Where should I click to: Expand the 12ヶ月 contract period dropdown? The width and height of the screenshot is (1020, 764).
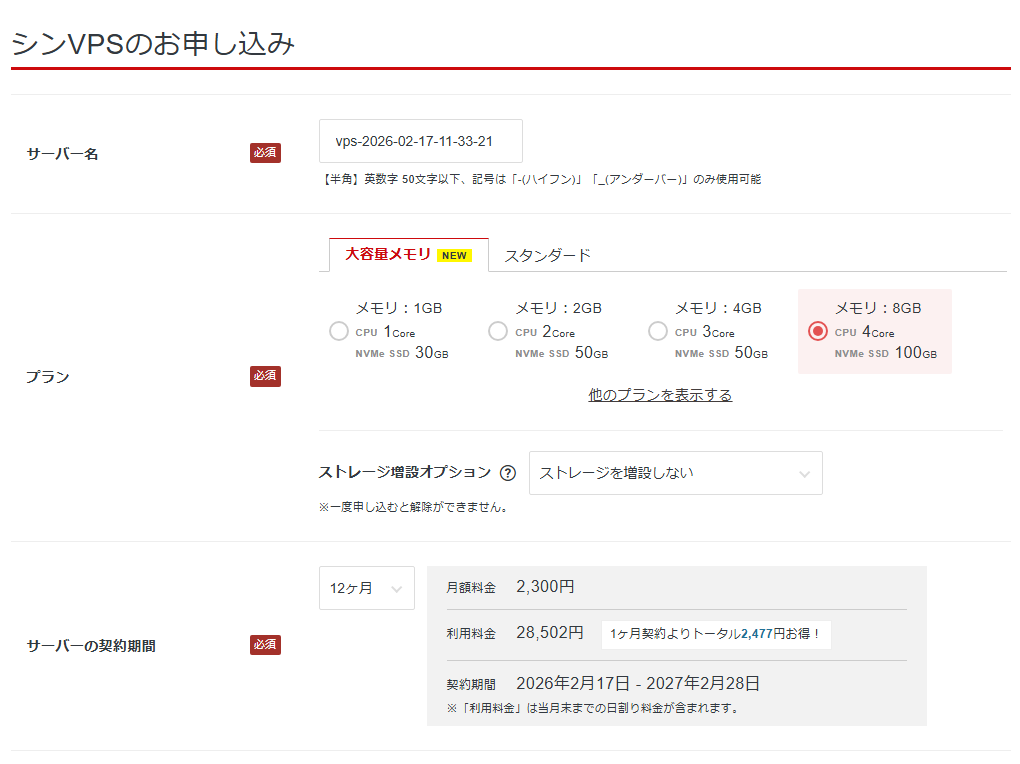pos(366,588)
